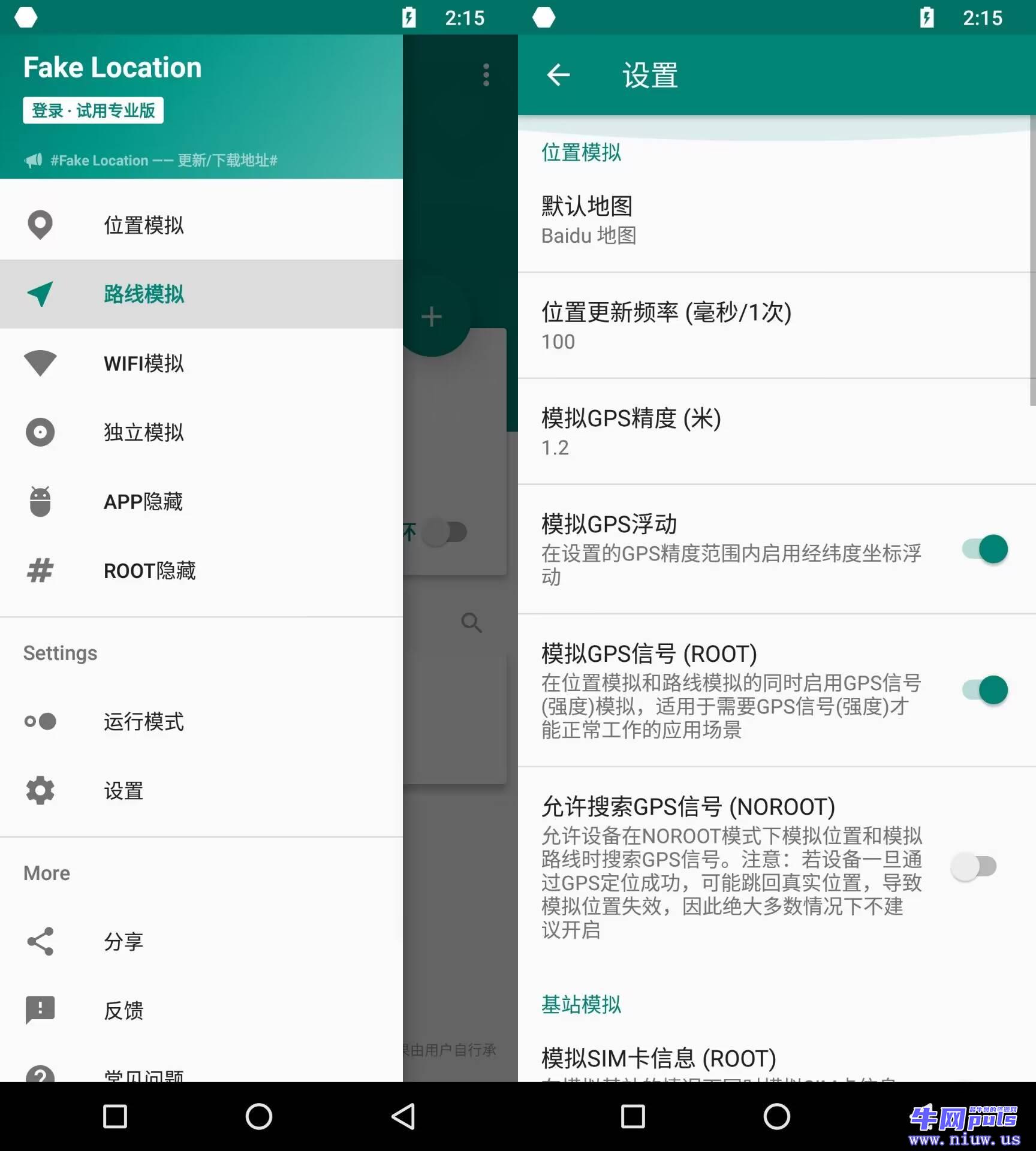Tap 反馈 in the More section
1036x1151 pixels.
(x=201, y=1010)
